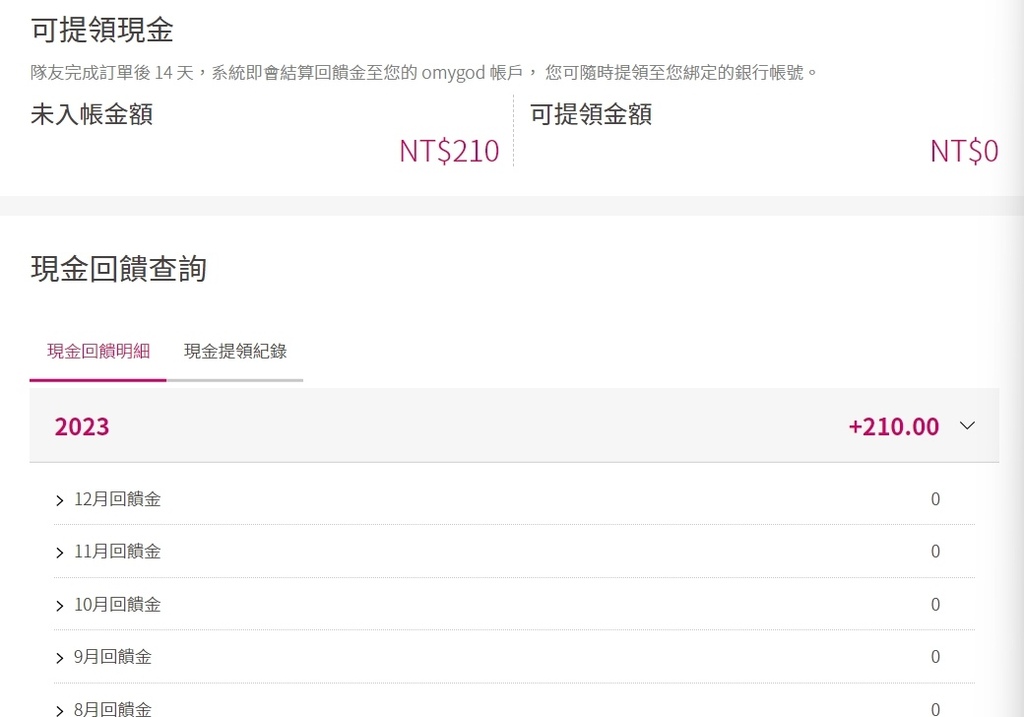Viewport: 1024px width, 717px height.
Task: Expand the 12月回饋金 row arrow
Action: pyautogui.click(x=59, y=500)
